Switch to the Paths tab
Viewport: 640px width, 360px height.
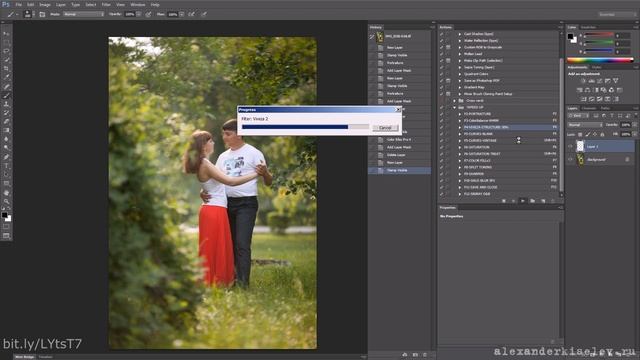click(x=605, y=108)
